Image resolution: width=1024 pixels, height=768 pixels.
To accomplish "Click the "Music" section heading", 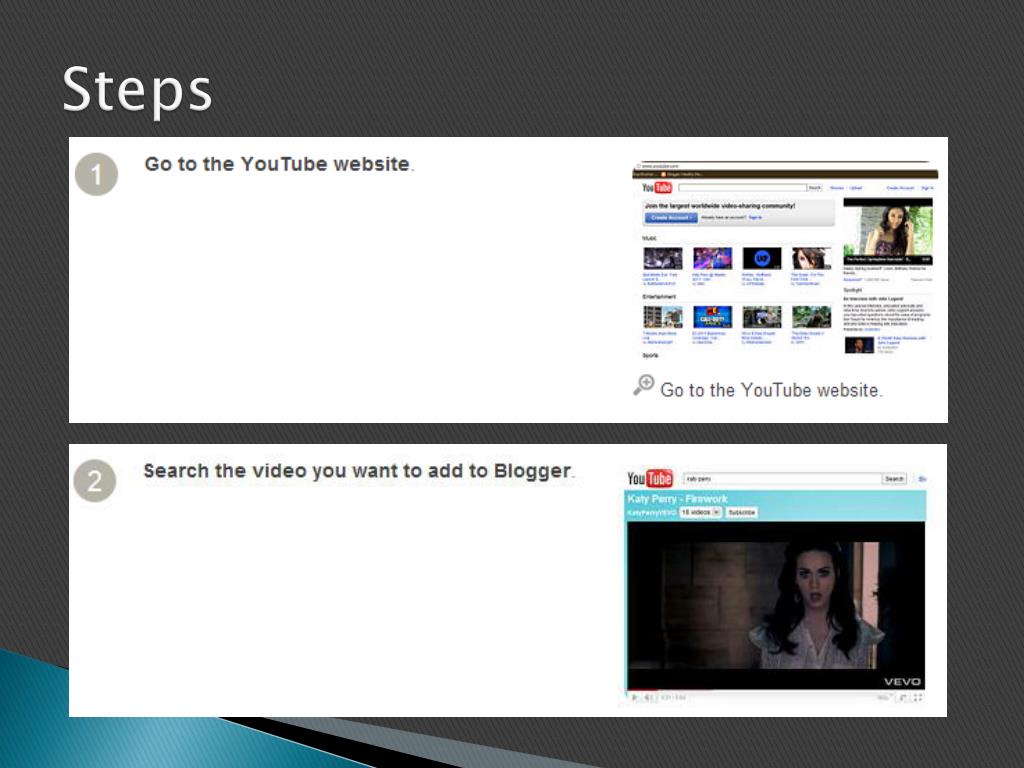I will click(x=650, y=238).
